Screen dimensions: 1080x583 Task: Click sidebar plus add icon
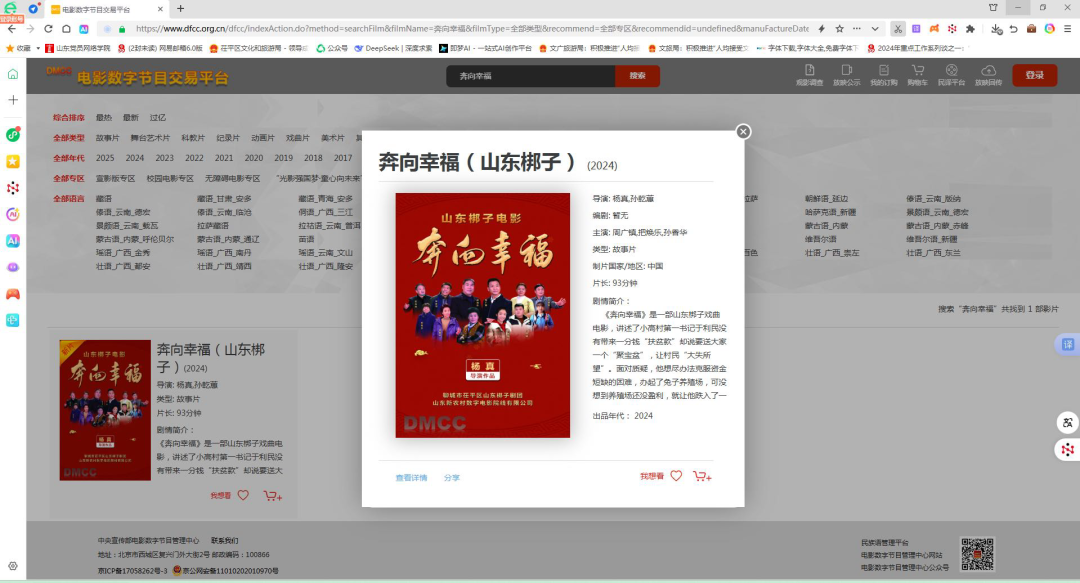[x=12, y=100]
